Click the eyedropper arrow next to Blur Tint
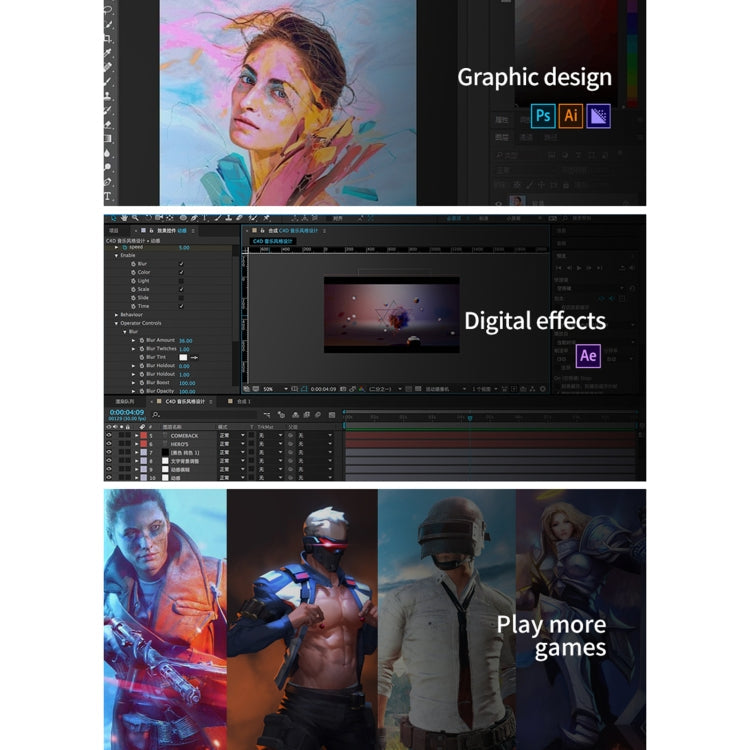750x750 pixels. [x=194, y=357]
